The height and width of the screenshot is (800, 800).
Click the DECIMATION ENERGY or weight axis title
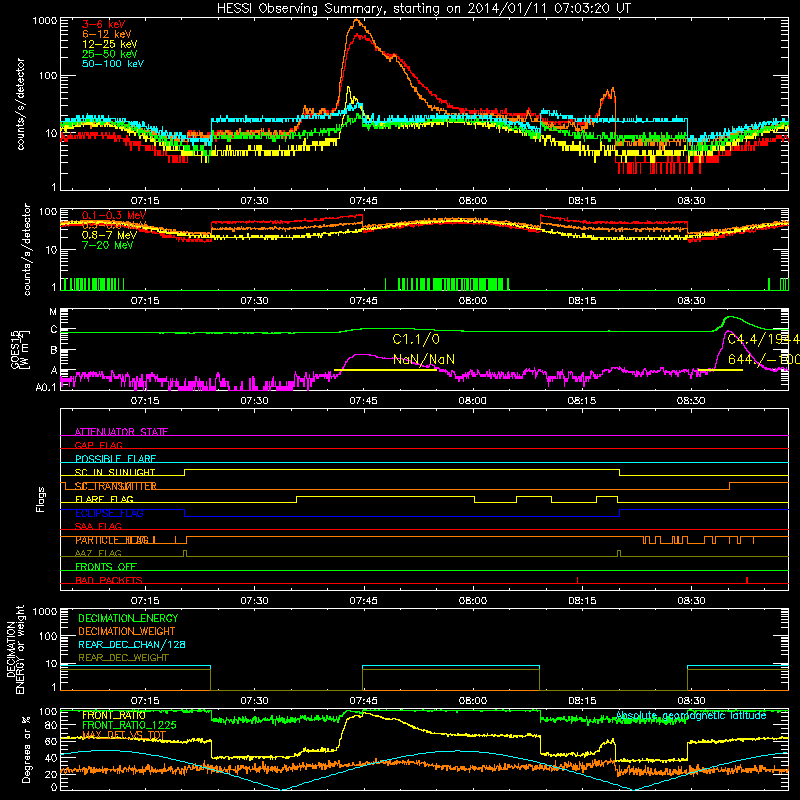point(15,649)
